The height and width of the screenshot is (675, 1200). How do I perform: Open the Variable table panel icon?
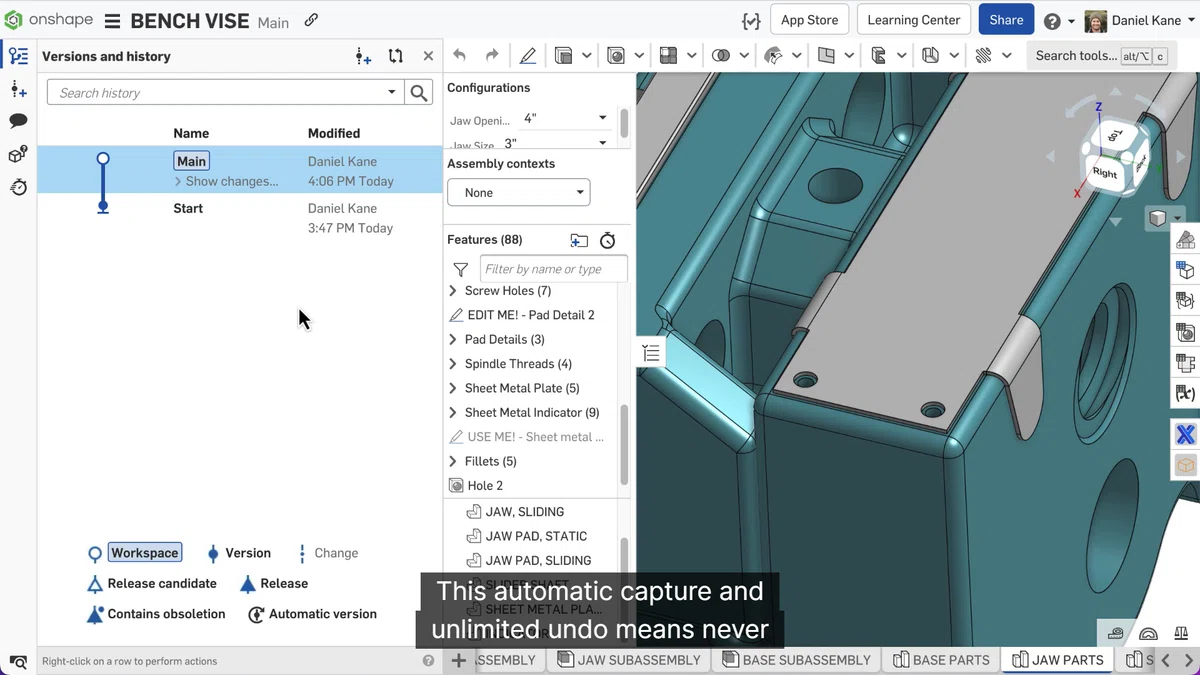(1185, 393)
